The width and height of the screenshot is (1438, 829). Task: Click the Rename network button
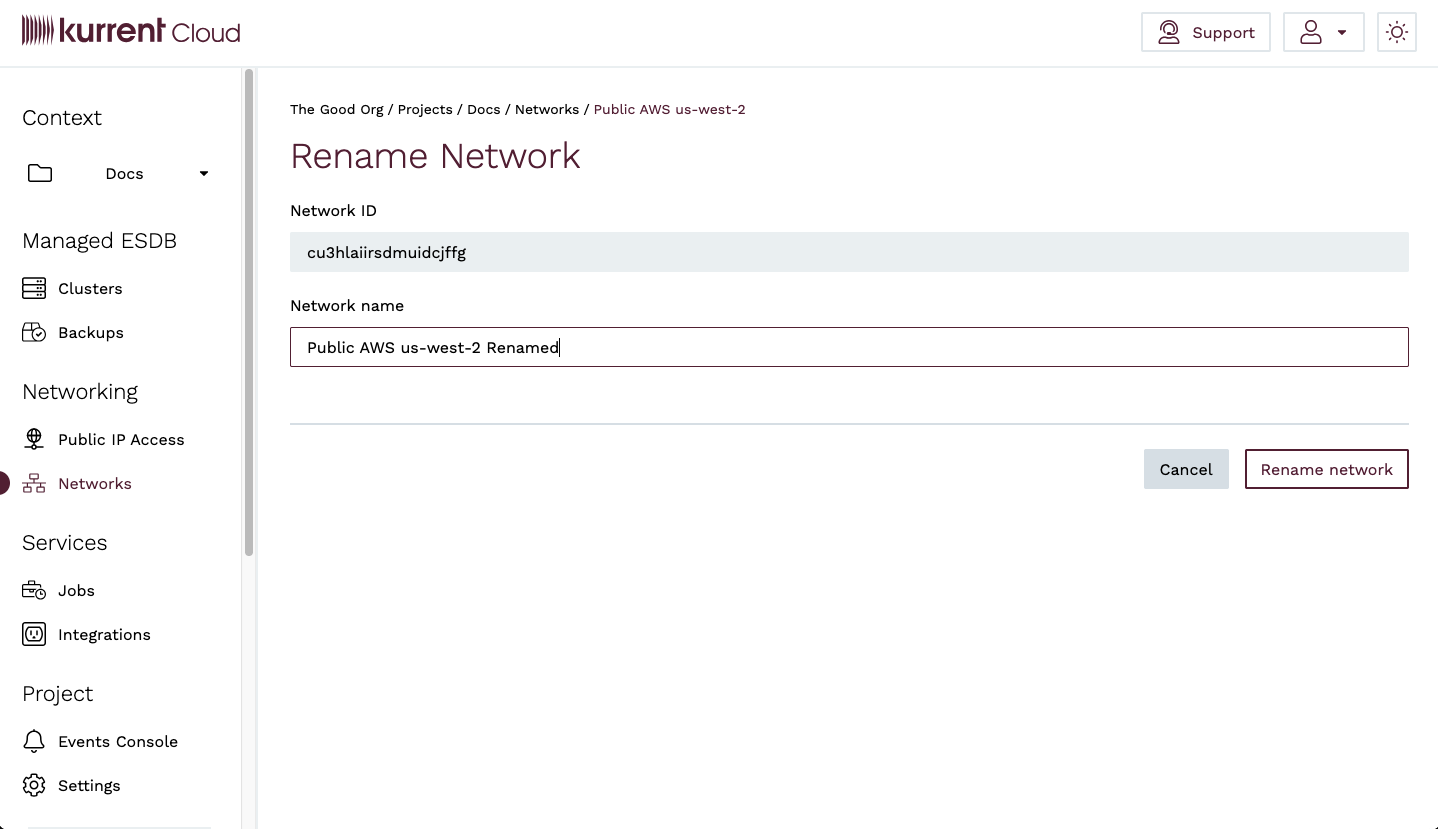pos(1326,469)
